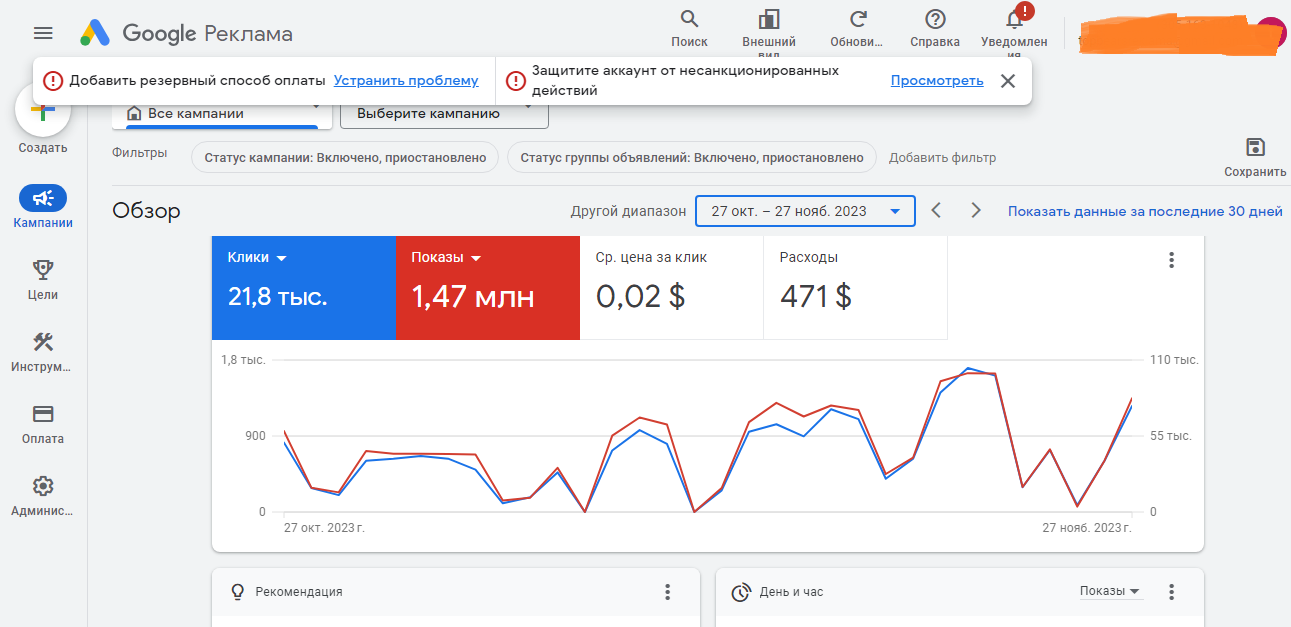Screen dimensions: 1291x627
Task: Click the Добавить фильтр field
Action: point(942,157)
